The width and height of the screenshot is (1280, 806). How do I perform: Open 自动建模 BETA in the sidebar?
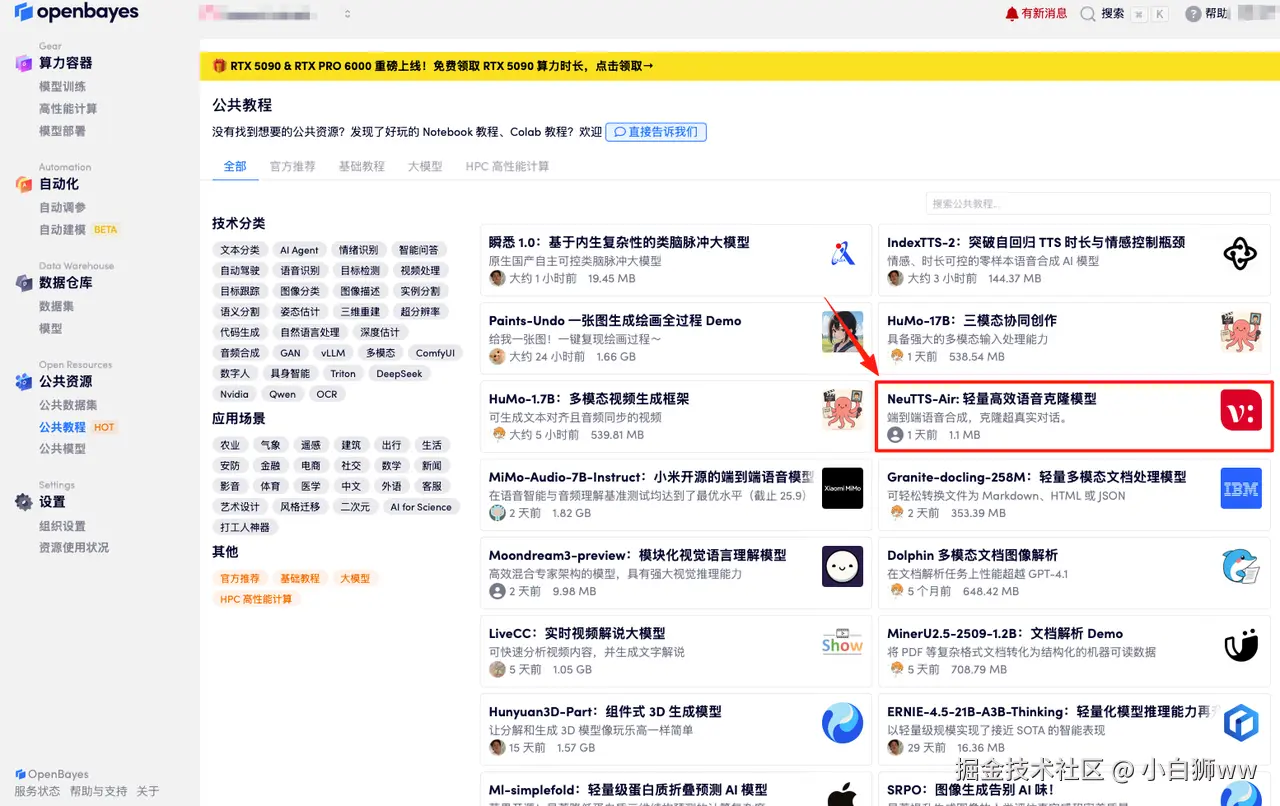pos(78,229)
